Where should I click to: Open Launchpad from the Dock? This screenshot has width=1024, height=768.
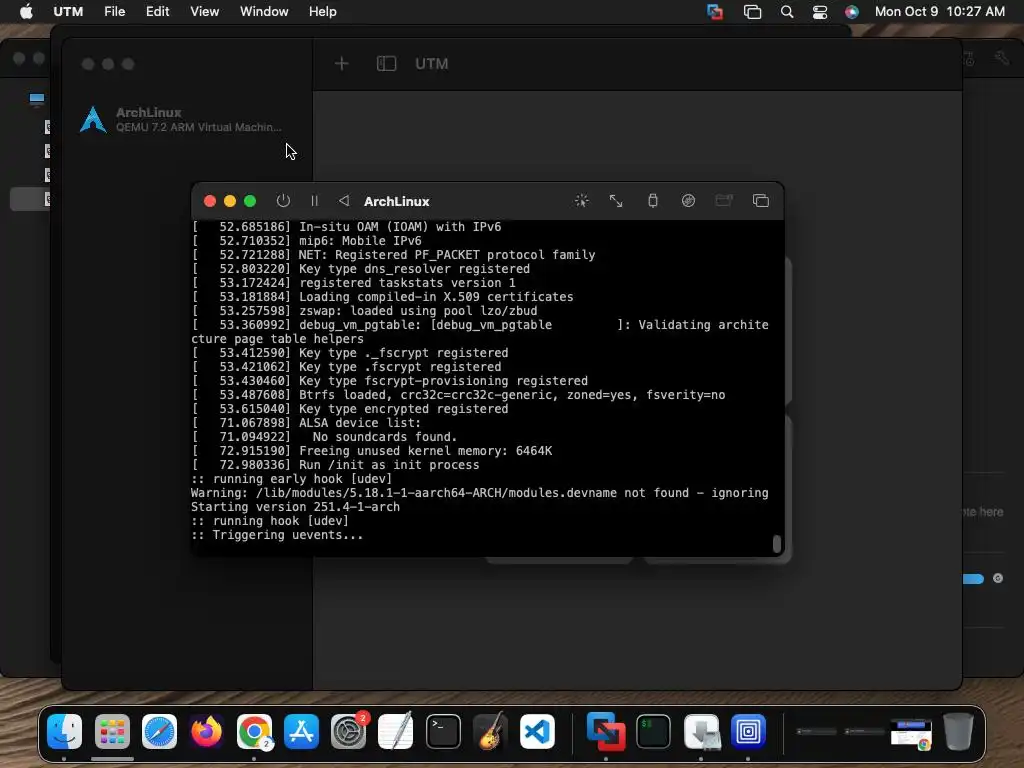[112, 731]
